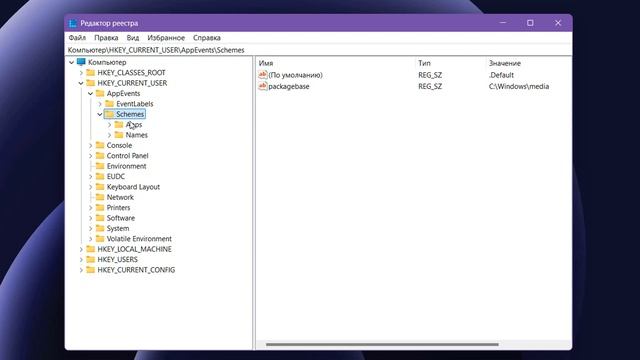Click the Apps folder icon
This screenshot has height=360, width=640.
point(119,124)
